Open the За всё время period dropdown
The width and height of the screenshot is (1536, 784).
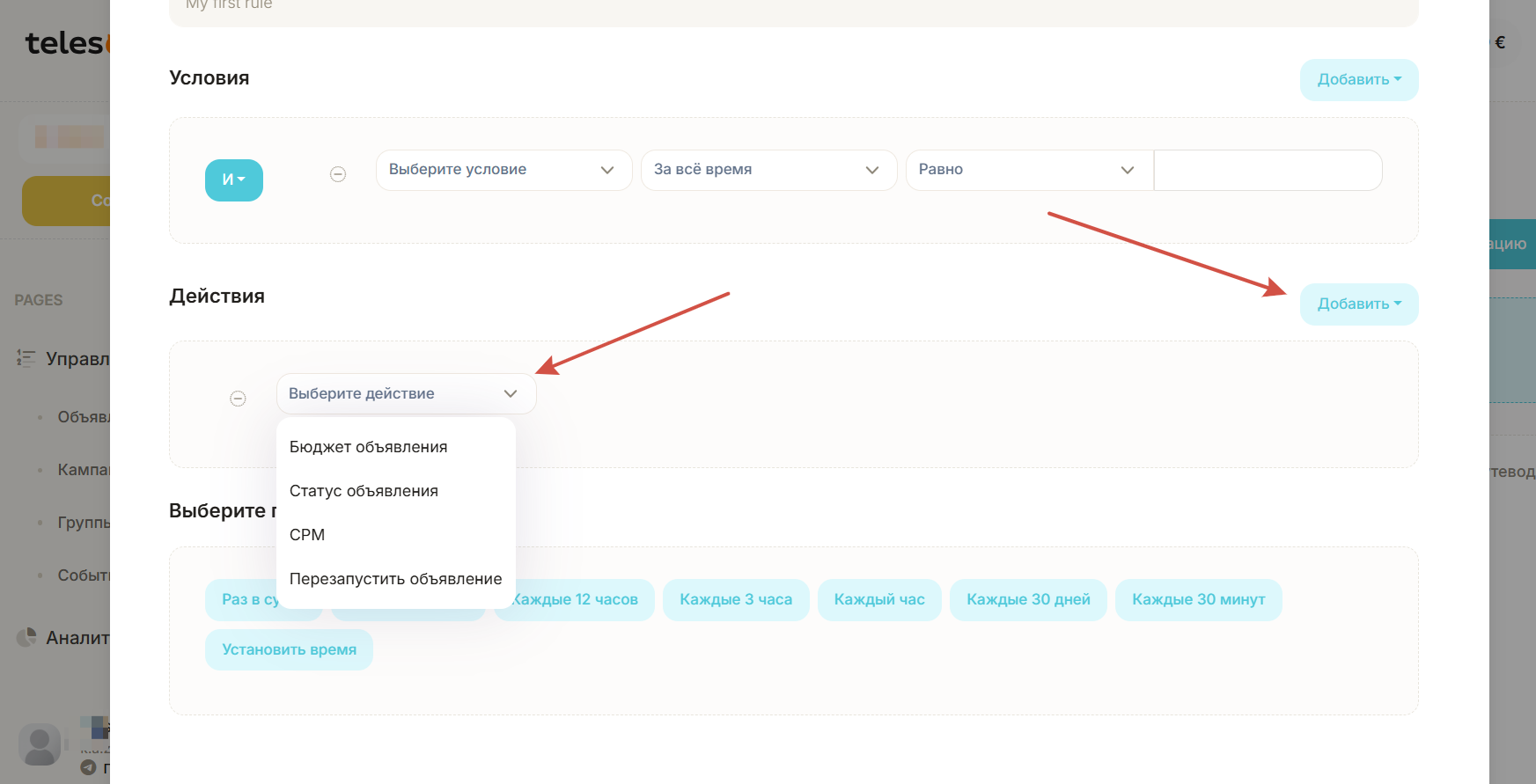(768, 170)
